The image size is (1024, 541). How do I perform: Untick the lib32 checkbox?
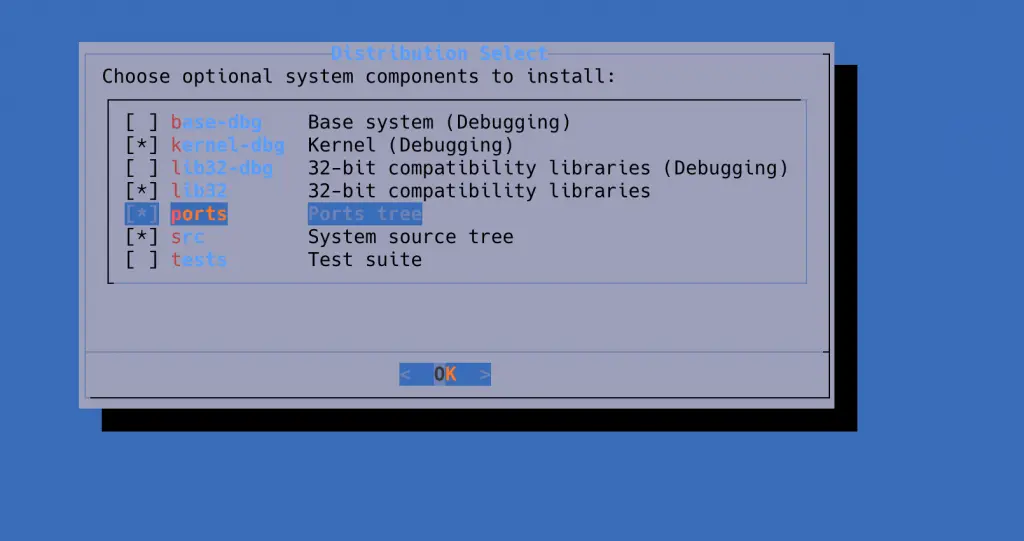pos(142,191)
